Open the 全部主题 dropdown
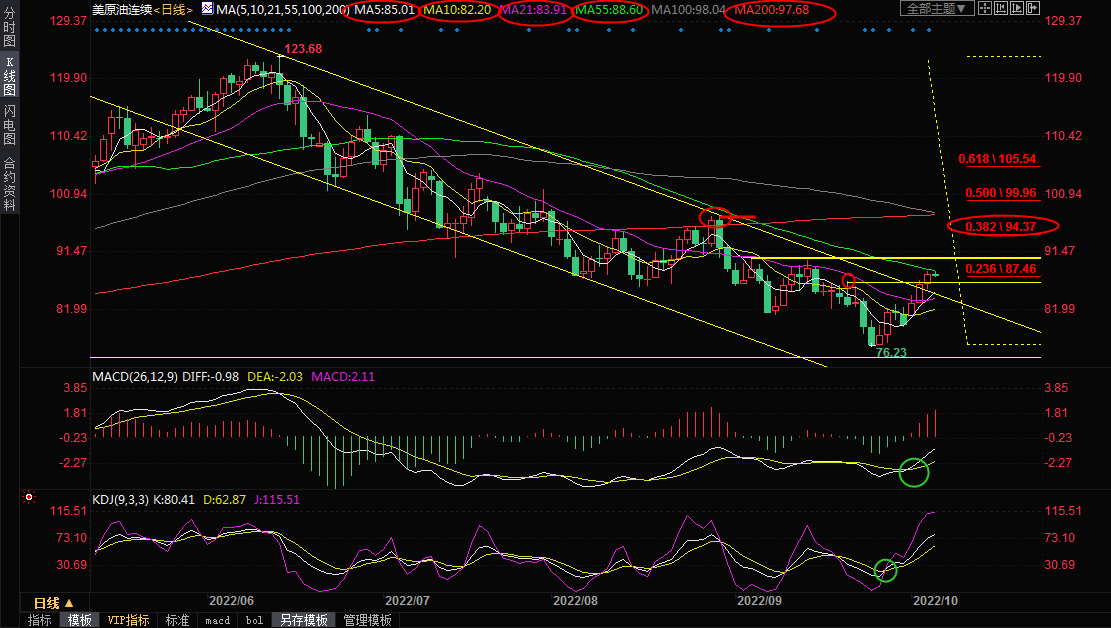This screenshot has width=1111, height=628. point(936,9)
